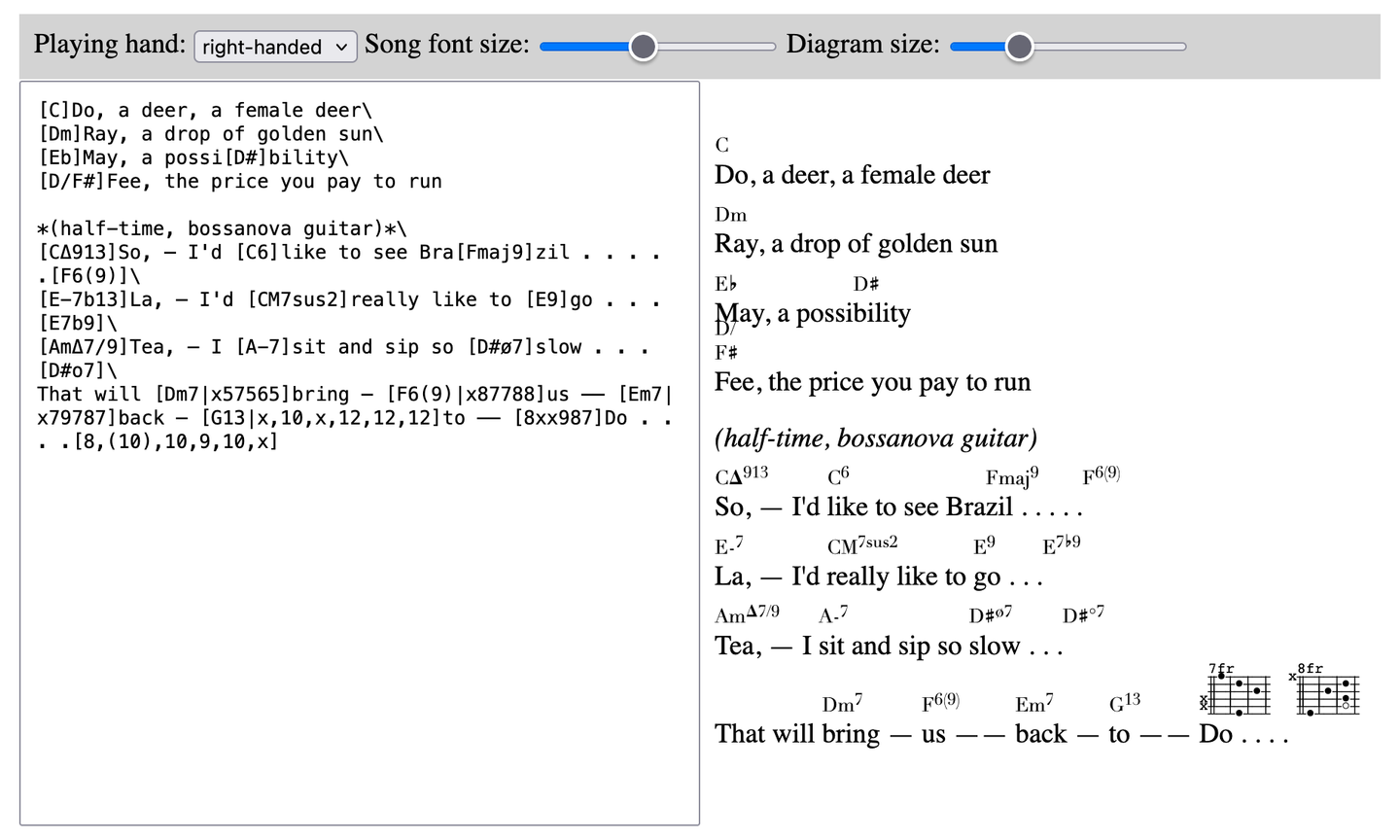Viewport: 1400px width, 840px height.
Task: Click the C chord above 'Do, a deer'
Action: pyautogui.click(x=720, y=145)
